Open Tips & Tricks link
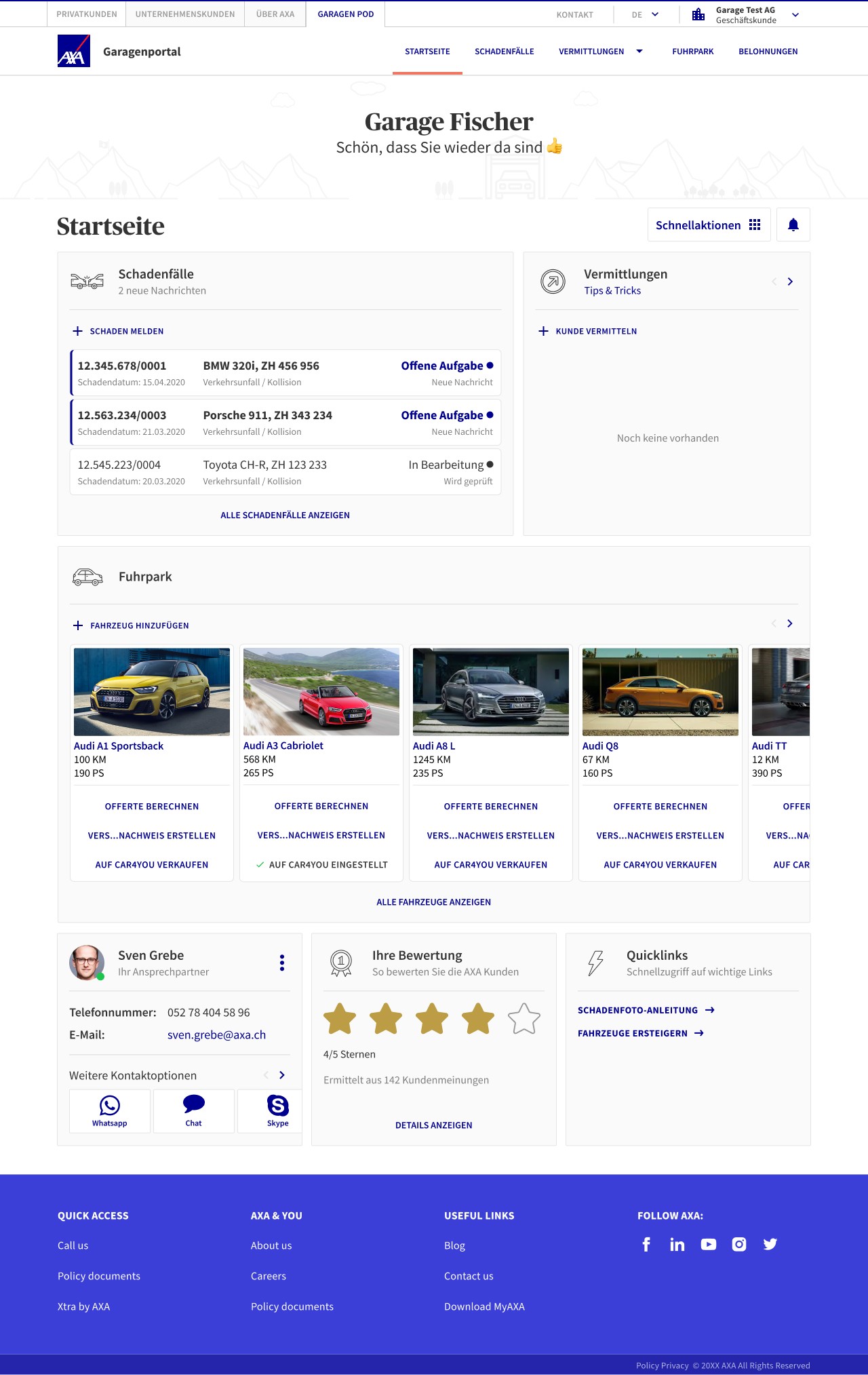This screenshot has width=868, height=1375. pyautogui.click(x=612, y=290)
